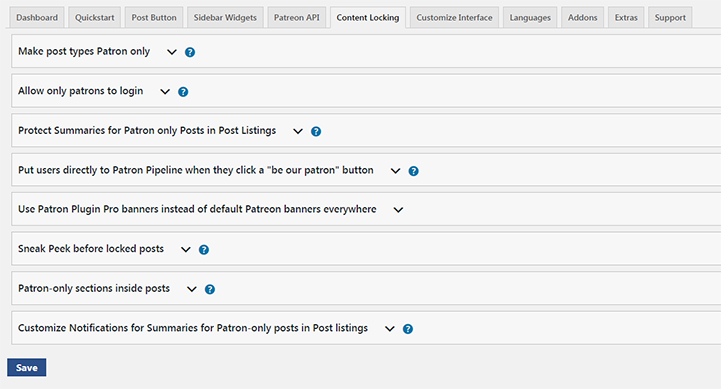721x389 pixels.
Task: Expand Protect Summaries for Patron only Posts chevron
Action: pos(298,131)
